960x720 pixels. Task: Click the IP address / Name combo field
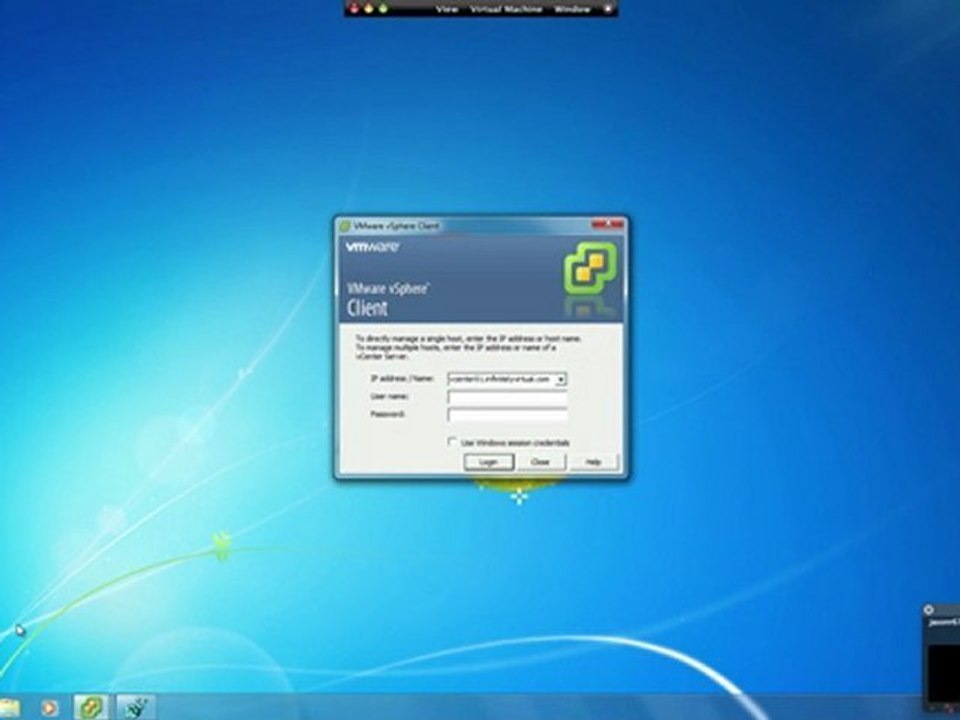(x=507, y=380)
